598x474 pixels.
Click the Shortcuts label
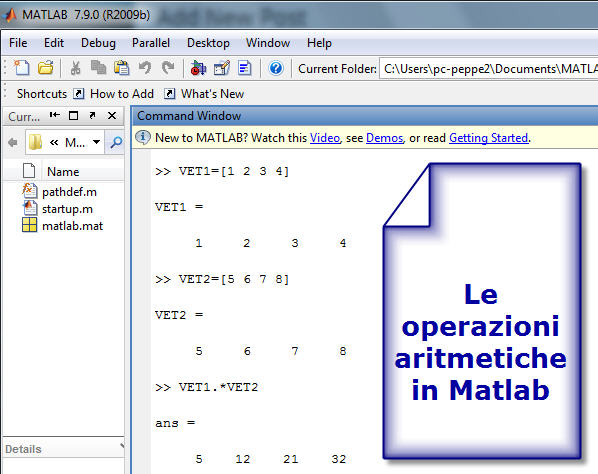pos(42,93)
